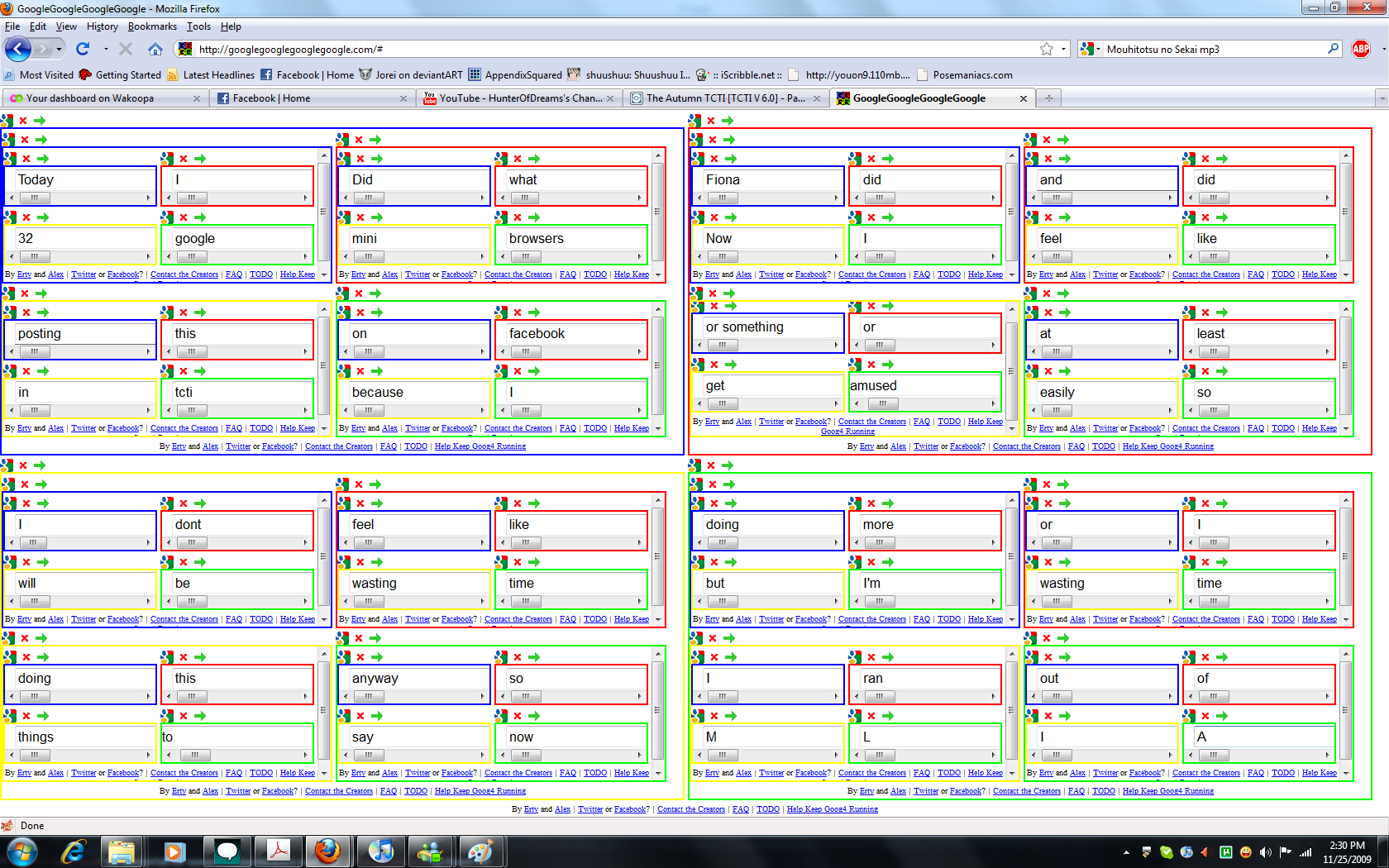Click the red X above the 'Today' box
The height and width of the screenshot is (868, 1389).
click(x=26, y=159)
